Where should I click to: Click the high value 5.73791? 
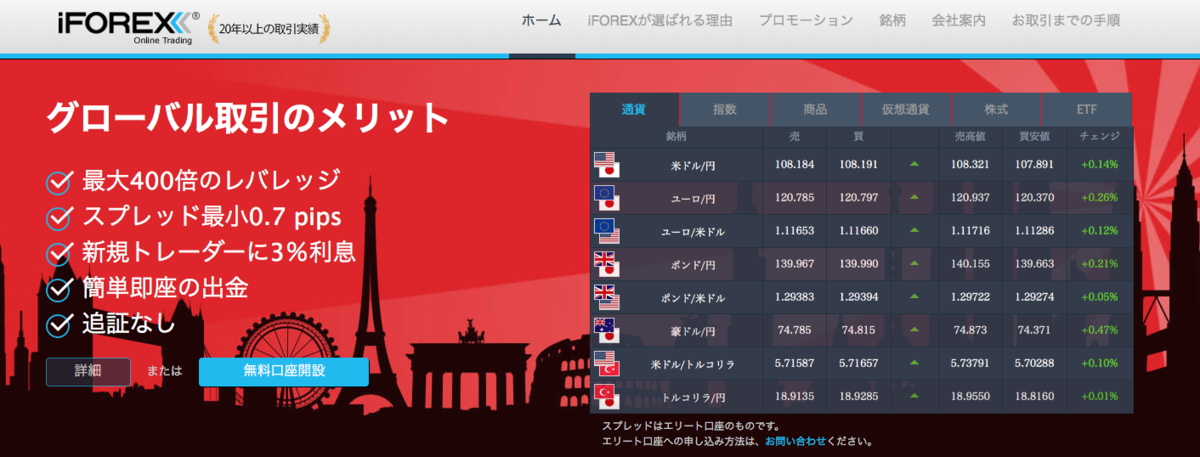pyautogui.click(x=972, y=364)
